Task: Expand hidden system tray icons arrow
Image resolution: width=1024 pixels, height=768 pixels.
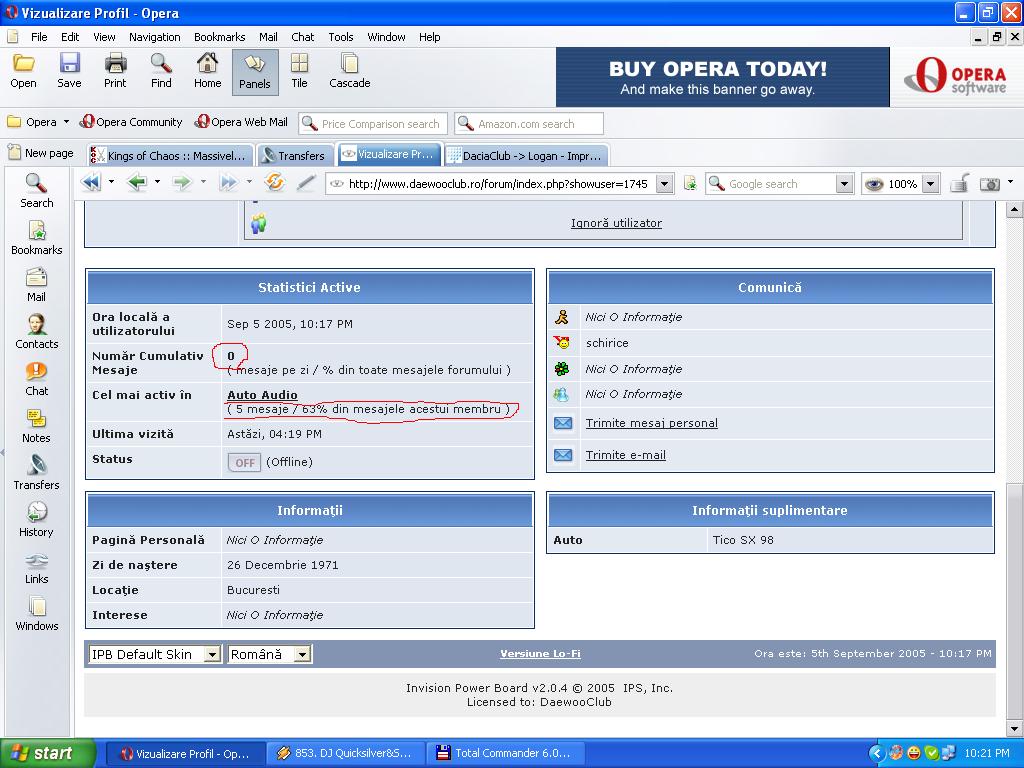Action: (877, 753)
